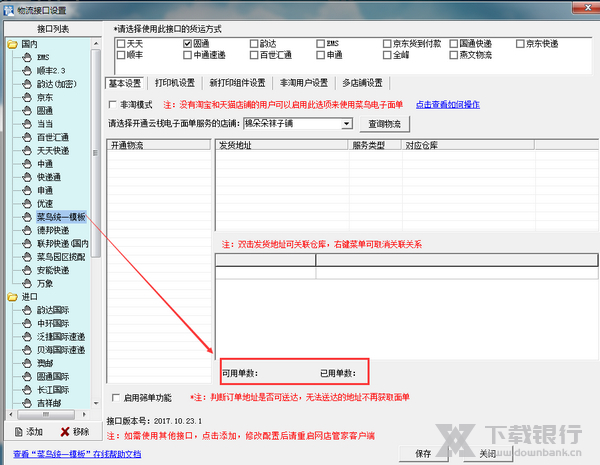The image size is (600, 465).
Task: Click the hand icon next to 德邦快递
Action: point(26,230)
